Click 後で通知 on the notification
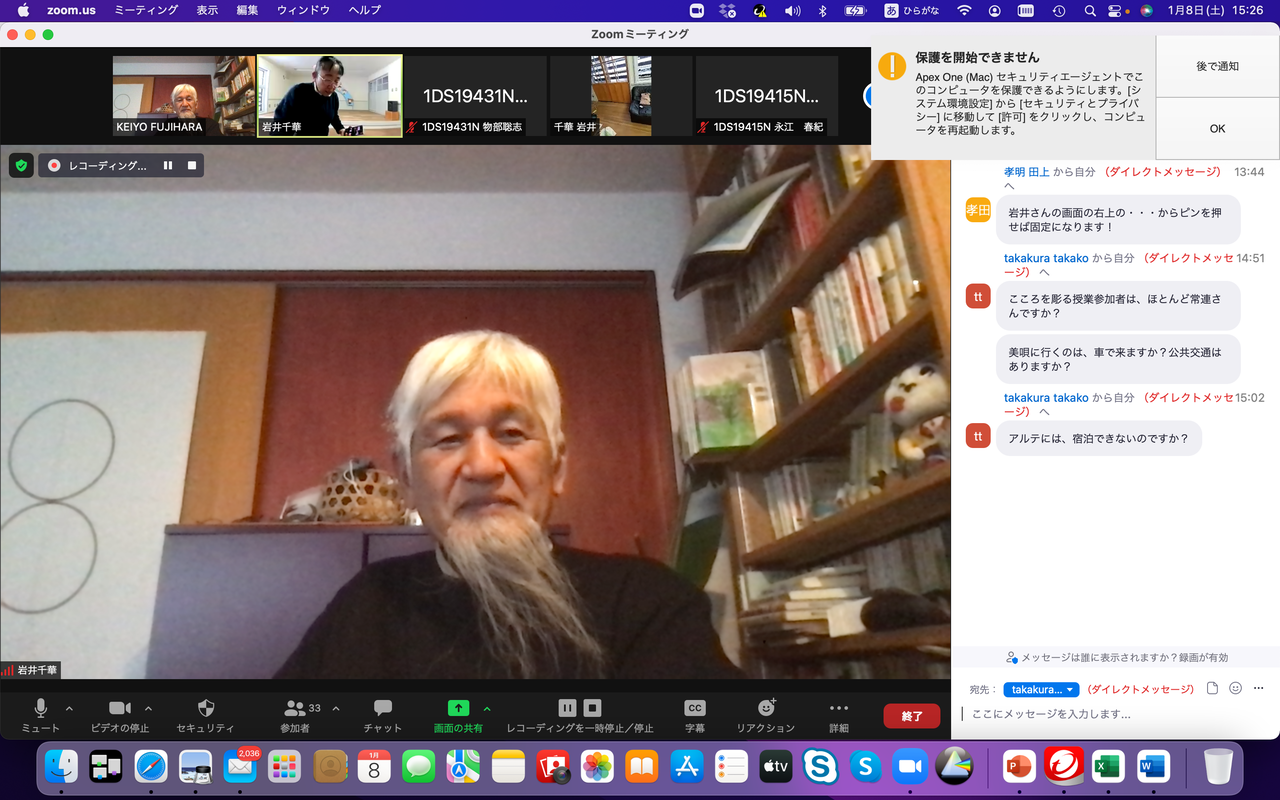Viewport: 1280px width, 800px height. click(1217, 66)
